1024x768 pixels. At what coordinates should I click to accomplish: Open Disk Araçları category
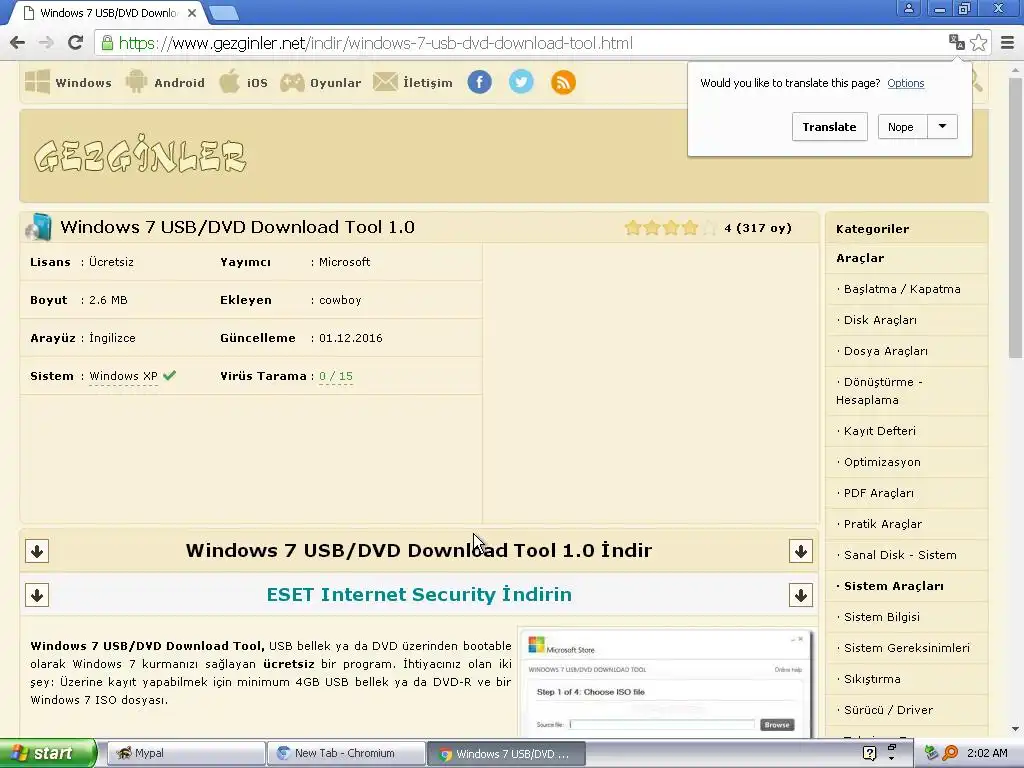(x=880, y=320)
